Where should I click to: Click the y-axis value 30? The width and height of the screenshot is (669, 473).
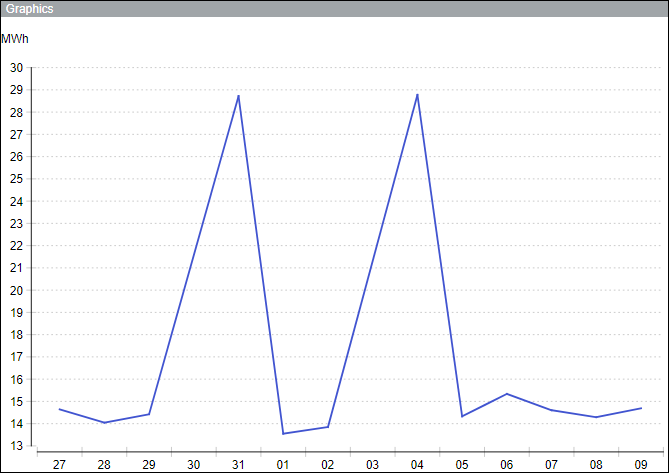[15, 68]
